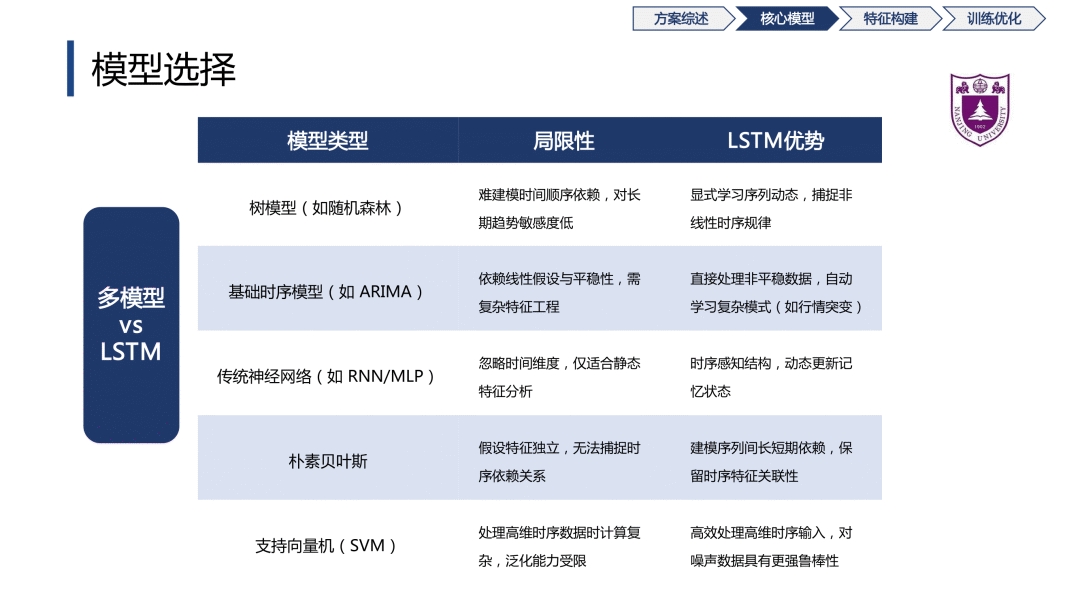
Task: Click the 处理高维时序数据时计算复杂 limitation text
Action: [x=559, y=546]
